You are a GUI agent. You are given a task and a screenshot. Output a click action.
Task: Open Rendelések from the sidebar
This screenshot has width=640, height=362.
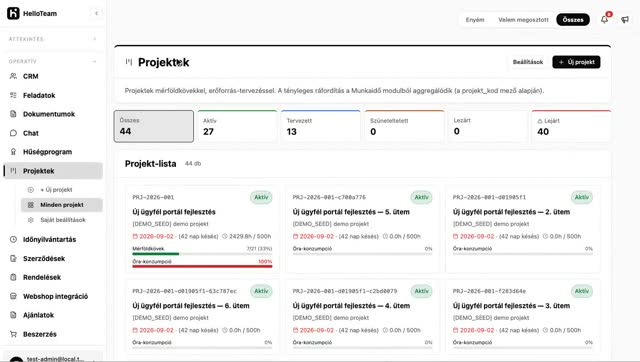[53, 277]
